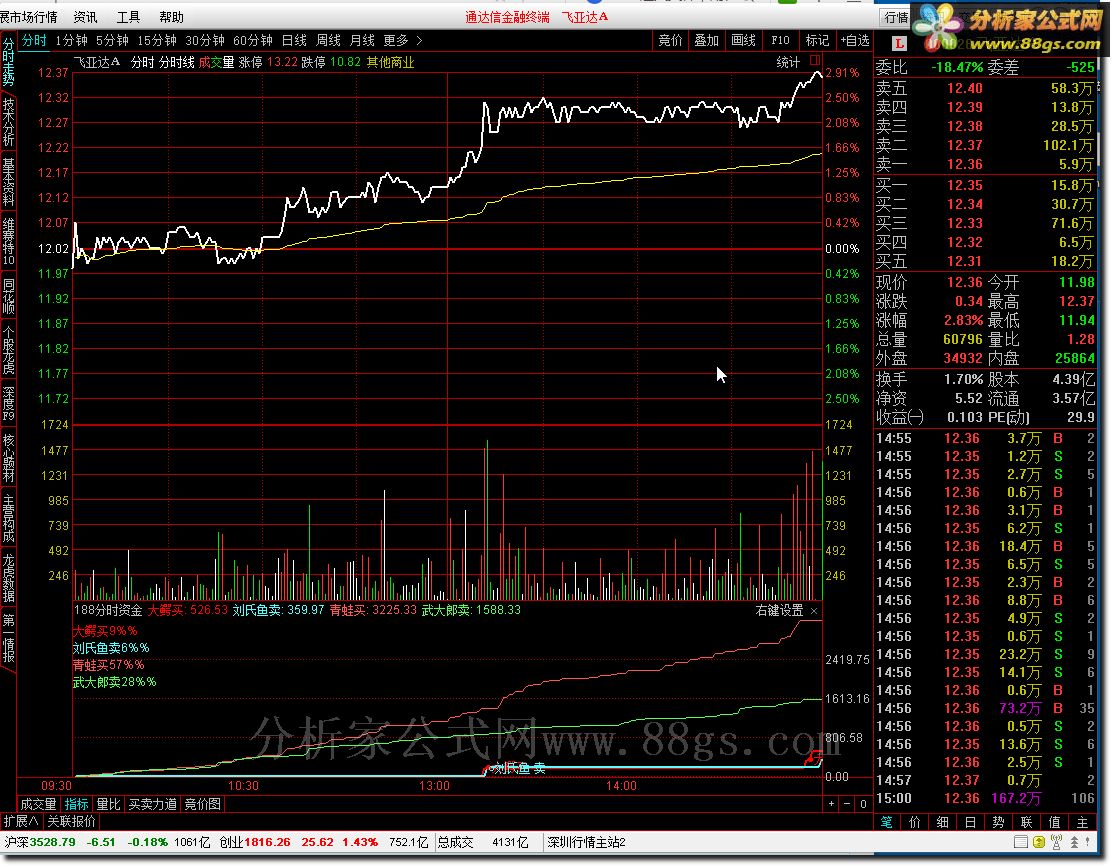Click the 竞价 button
The image size is (1112, 866).
coord(670,40)
